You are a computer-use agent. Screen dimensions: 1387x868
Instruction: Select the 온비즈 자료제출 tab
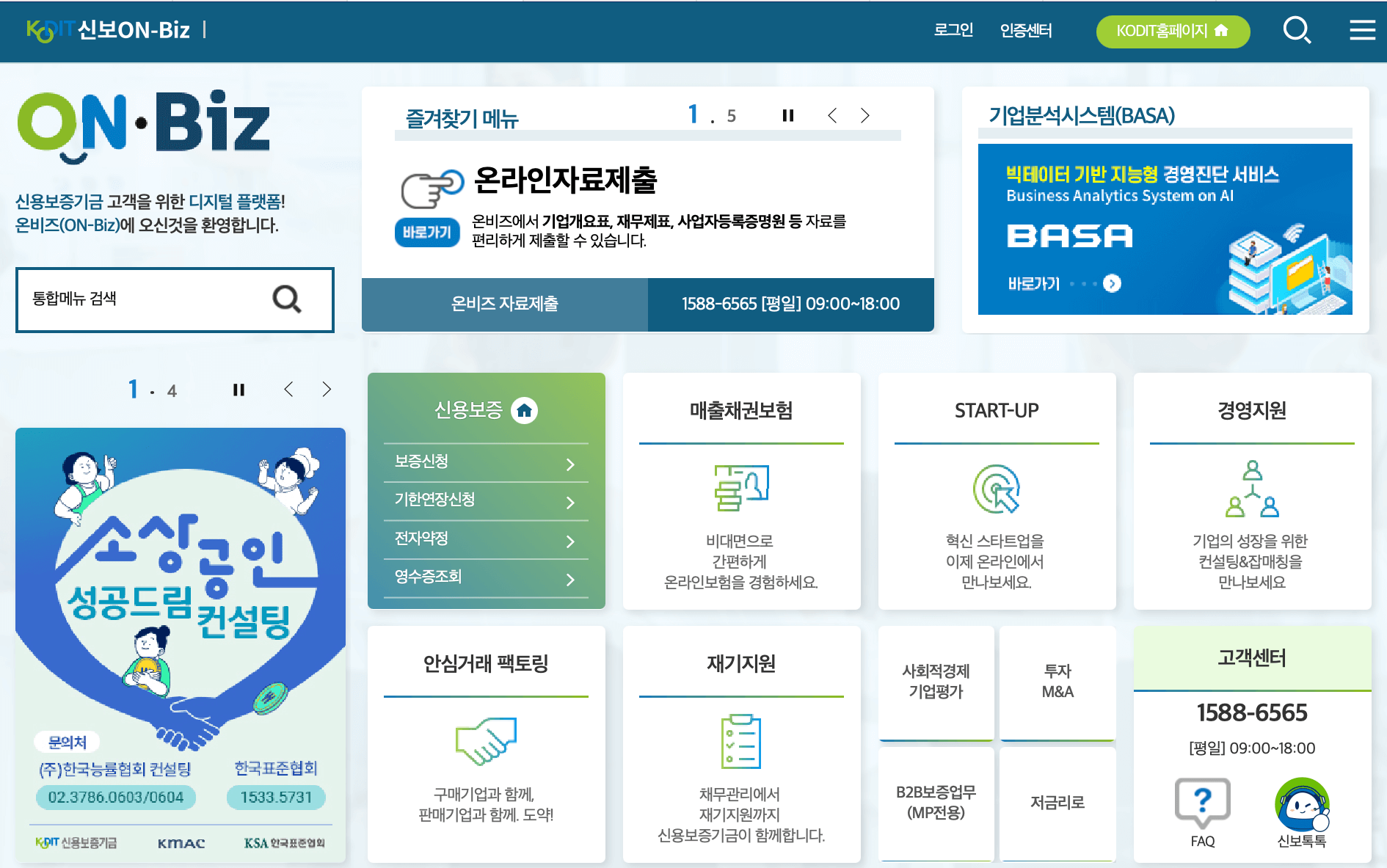pyautogui.click(x=505, y=304)
